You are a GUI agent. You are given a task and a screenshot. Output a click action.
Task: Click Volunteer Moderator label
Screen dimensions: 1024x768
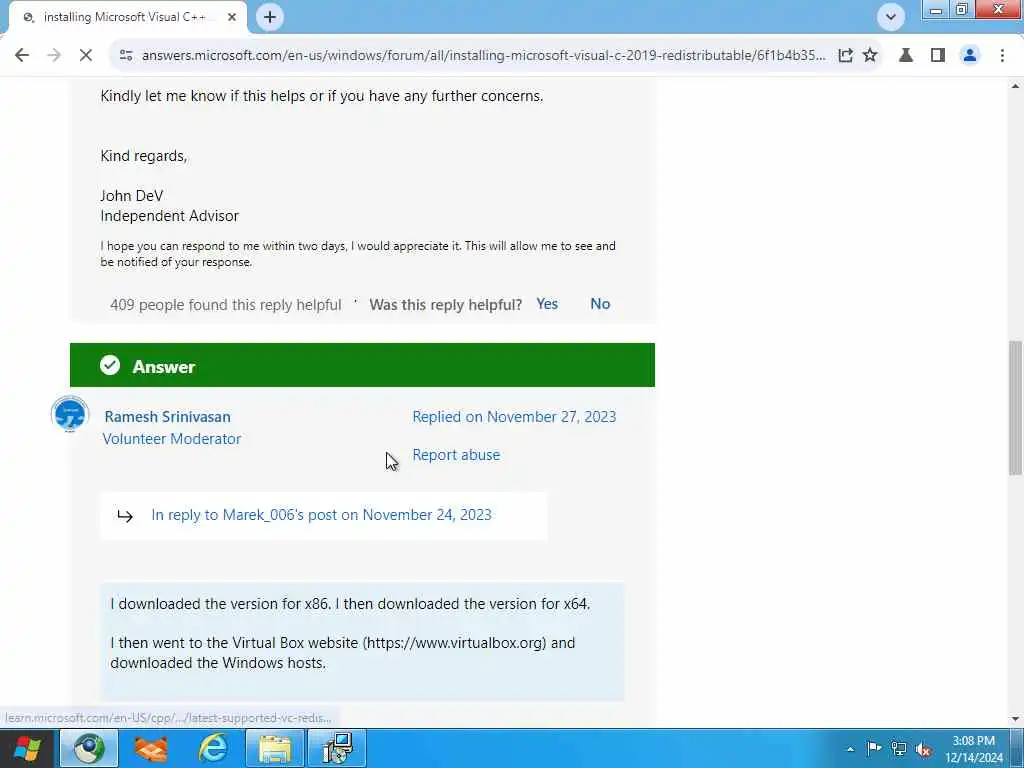click(x=172, y=439)
